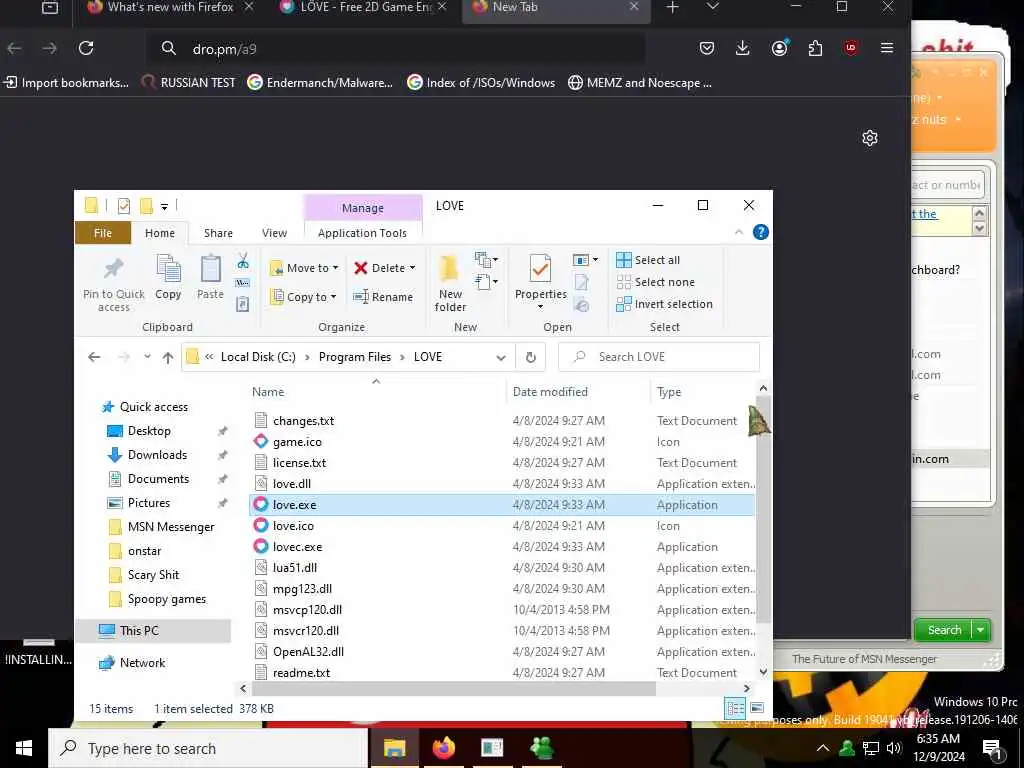Open Index of /ISOs/Windows bookmark

click(481, 83)
